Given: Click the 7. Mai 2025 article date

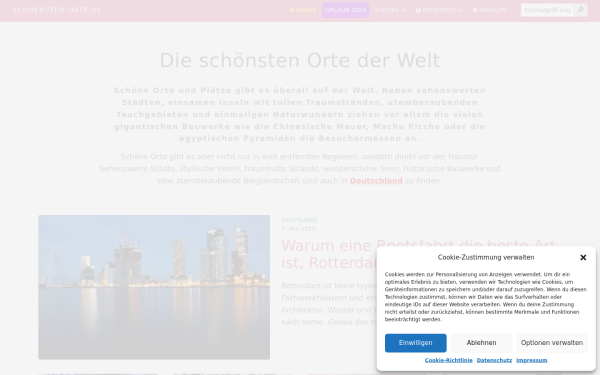Looking at the screenshot, I should 298,229.
